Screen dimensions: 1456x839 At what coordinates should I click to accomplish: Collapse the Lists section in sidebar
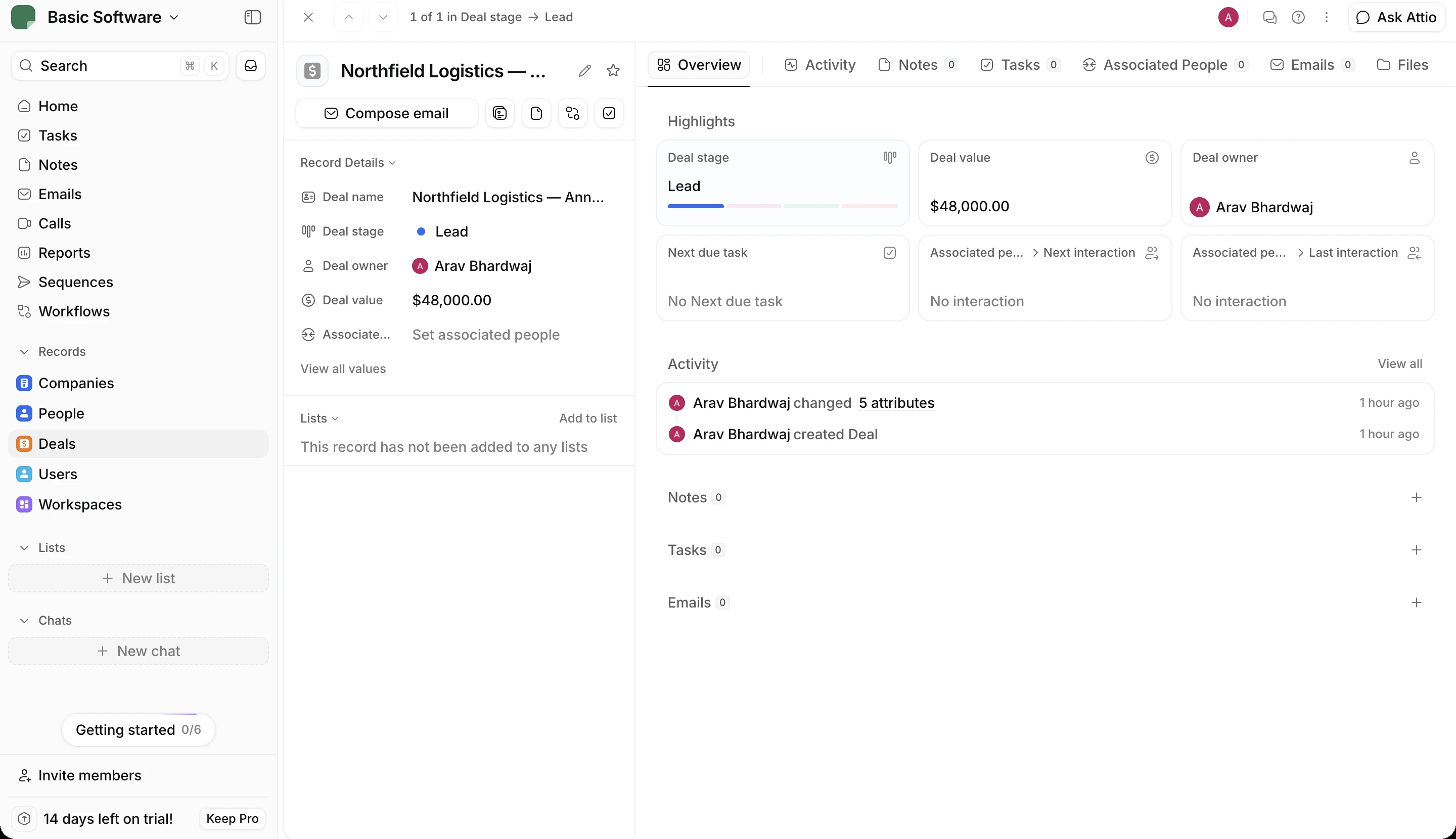click(42, 547)
